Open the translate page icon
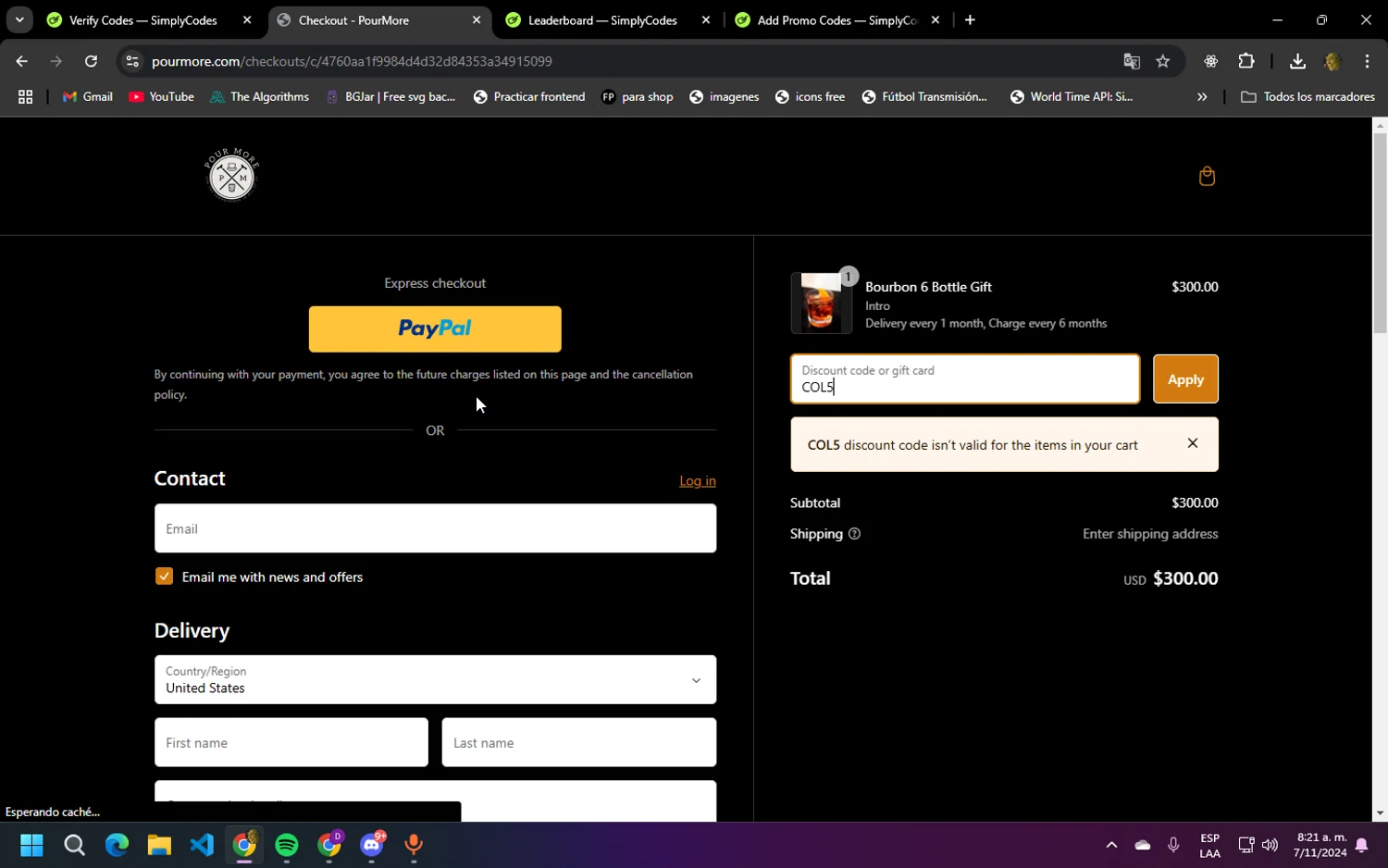Image resolution: width=1388 pixels, height=868 pixels. pos(1132,61)
